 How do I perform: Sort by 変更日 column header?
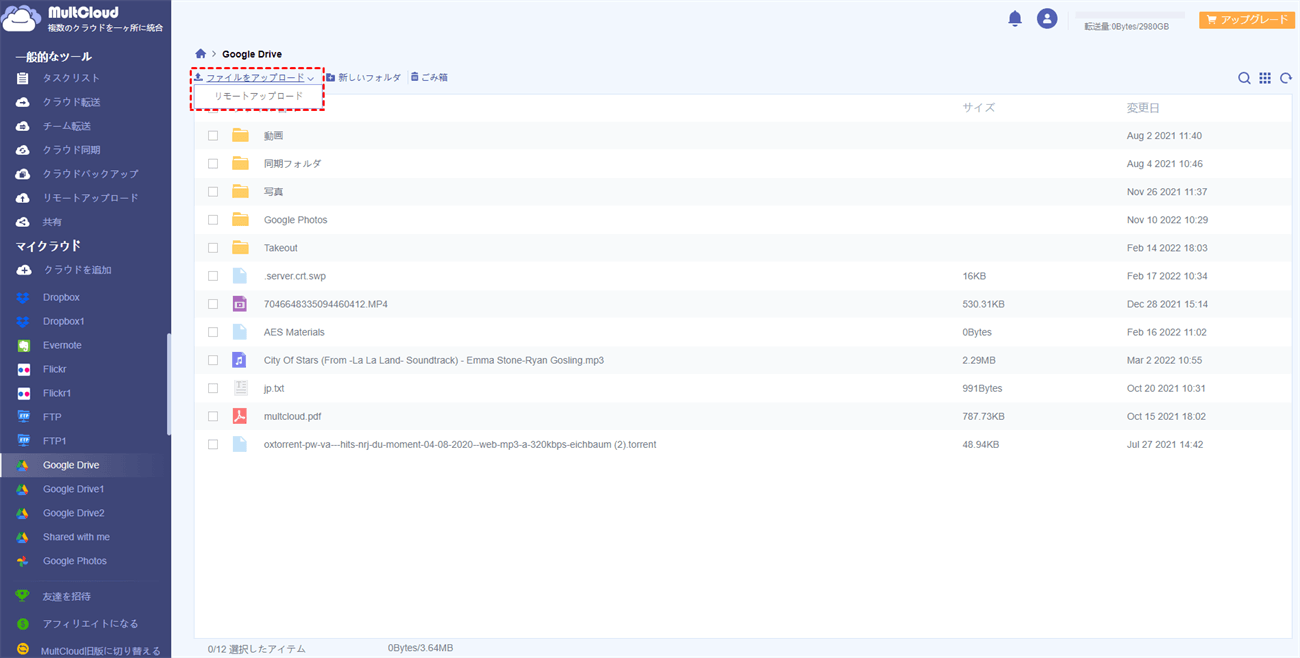[1143, 108]
